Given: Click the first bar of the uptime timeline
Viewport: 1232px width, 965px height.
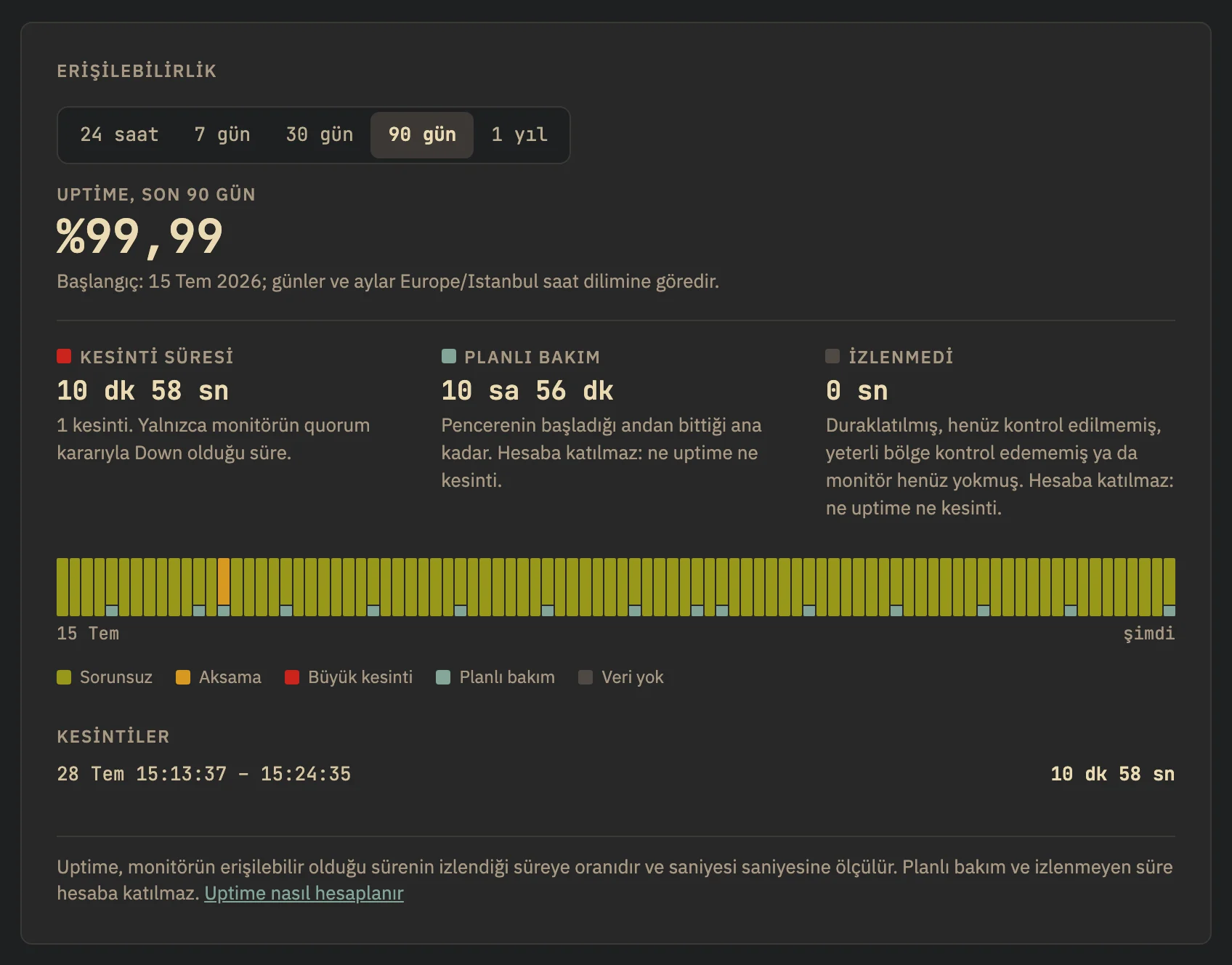Looking at the screenshot, I should (62, 587).
